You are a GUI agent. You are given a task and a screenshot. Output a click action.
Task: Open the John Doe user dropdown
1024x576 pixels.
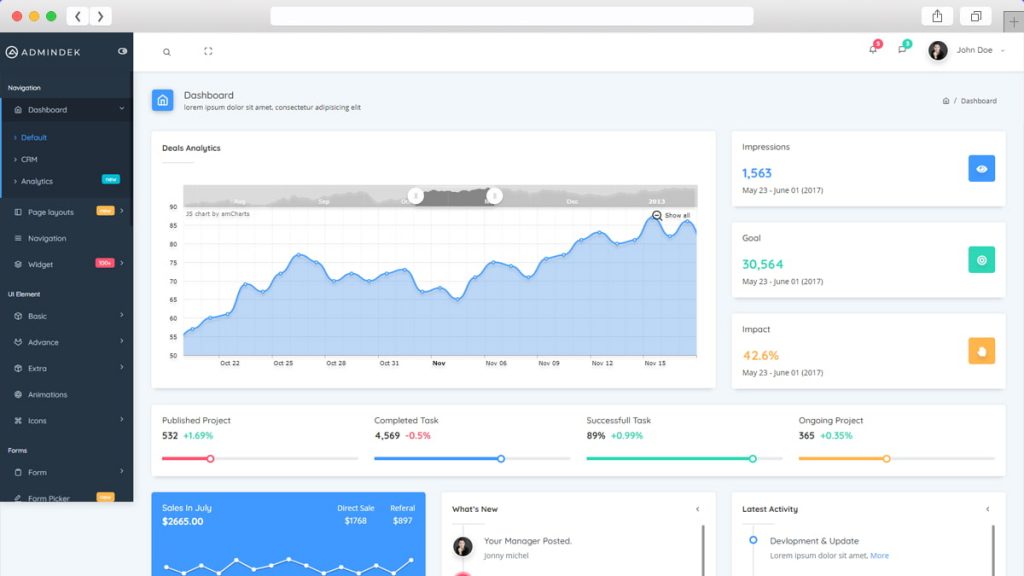967,50
